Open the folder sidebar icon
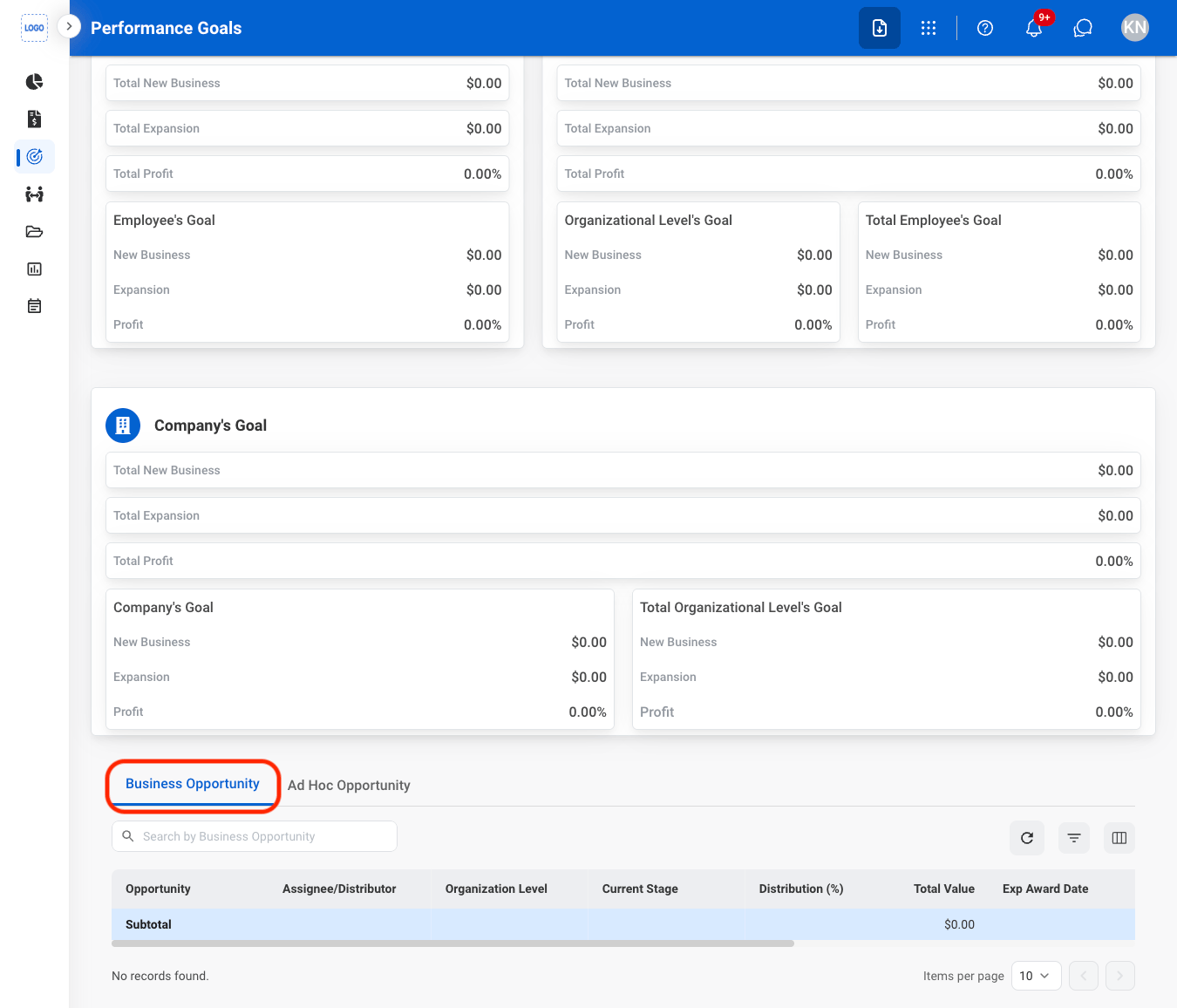 tap(34, 232)
